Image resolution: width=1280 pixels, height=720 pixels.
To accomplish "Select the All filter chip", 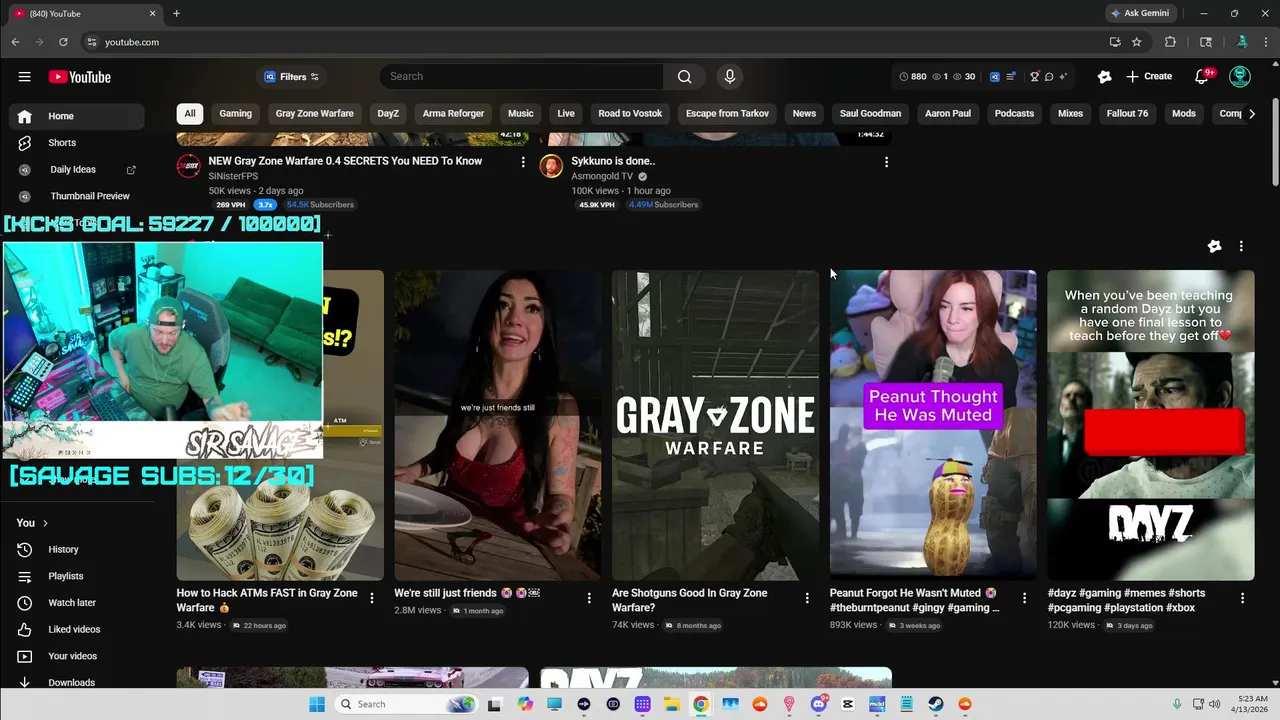I will (x=189, y=114).
